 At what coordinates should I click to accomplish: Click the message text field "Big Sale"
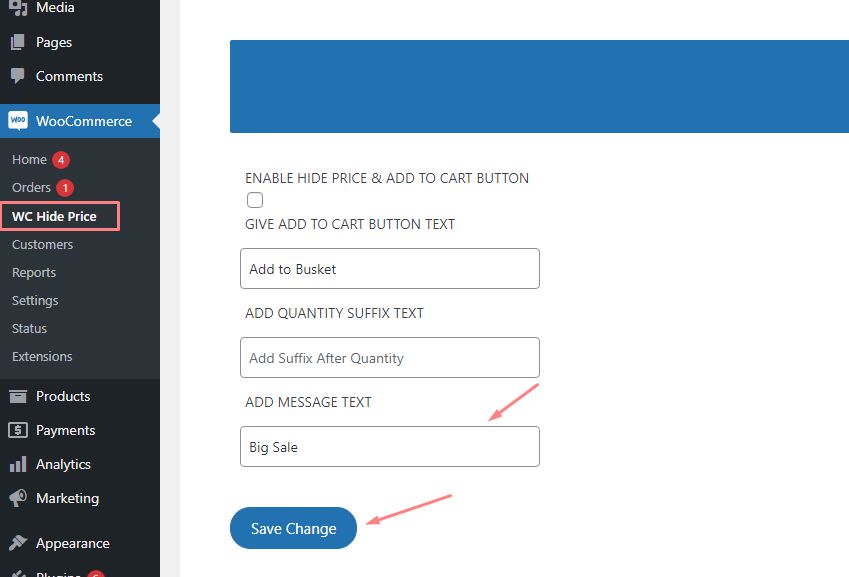pos(390,447)
